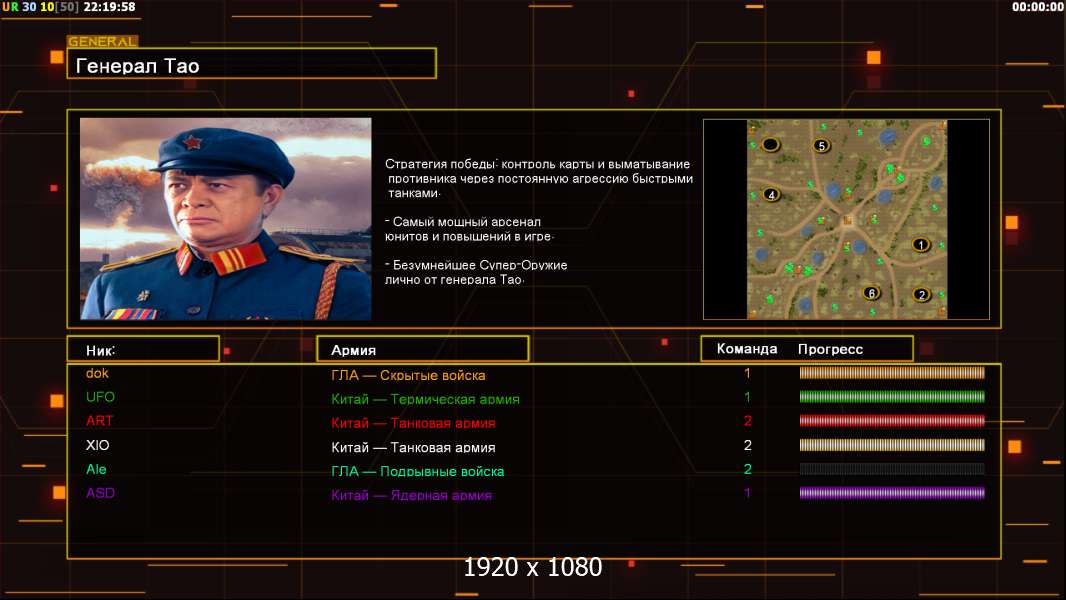The image size is (1066, 600).
Task: Click white 'Китай — Танковая армия' in XIO's row
Action: 413,447
